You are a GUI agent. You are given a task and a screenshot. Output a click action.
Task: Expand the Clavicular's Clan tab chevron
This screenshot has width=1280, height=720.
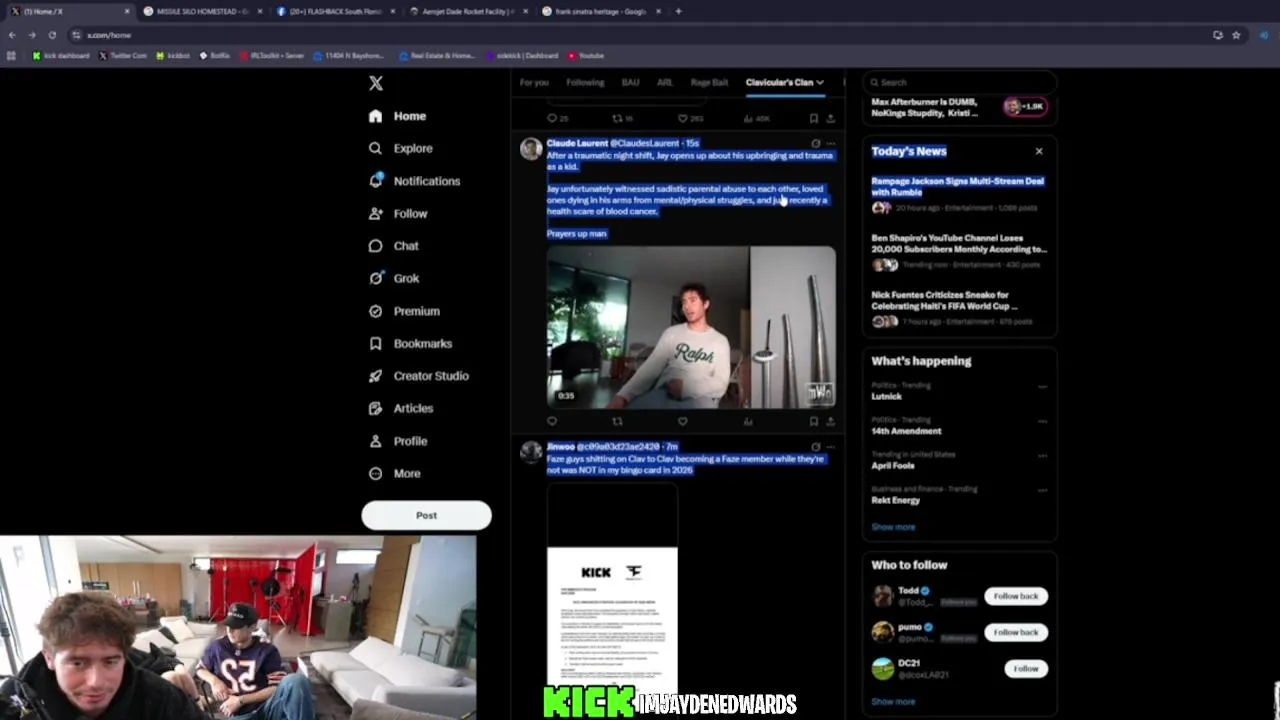819,83
